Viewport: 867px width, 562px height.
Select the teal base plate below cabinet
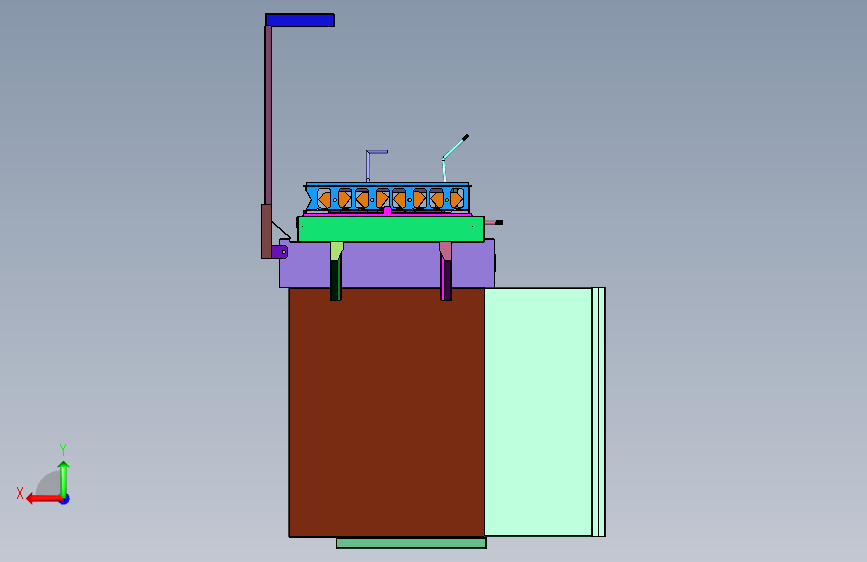411,543
